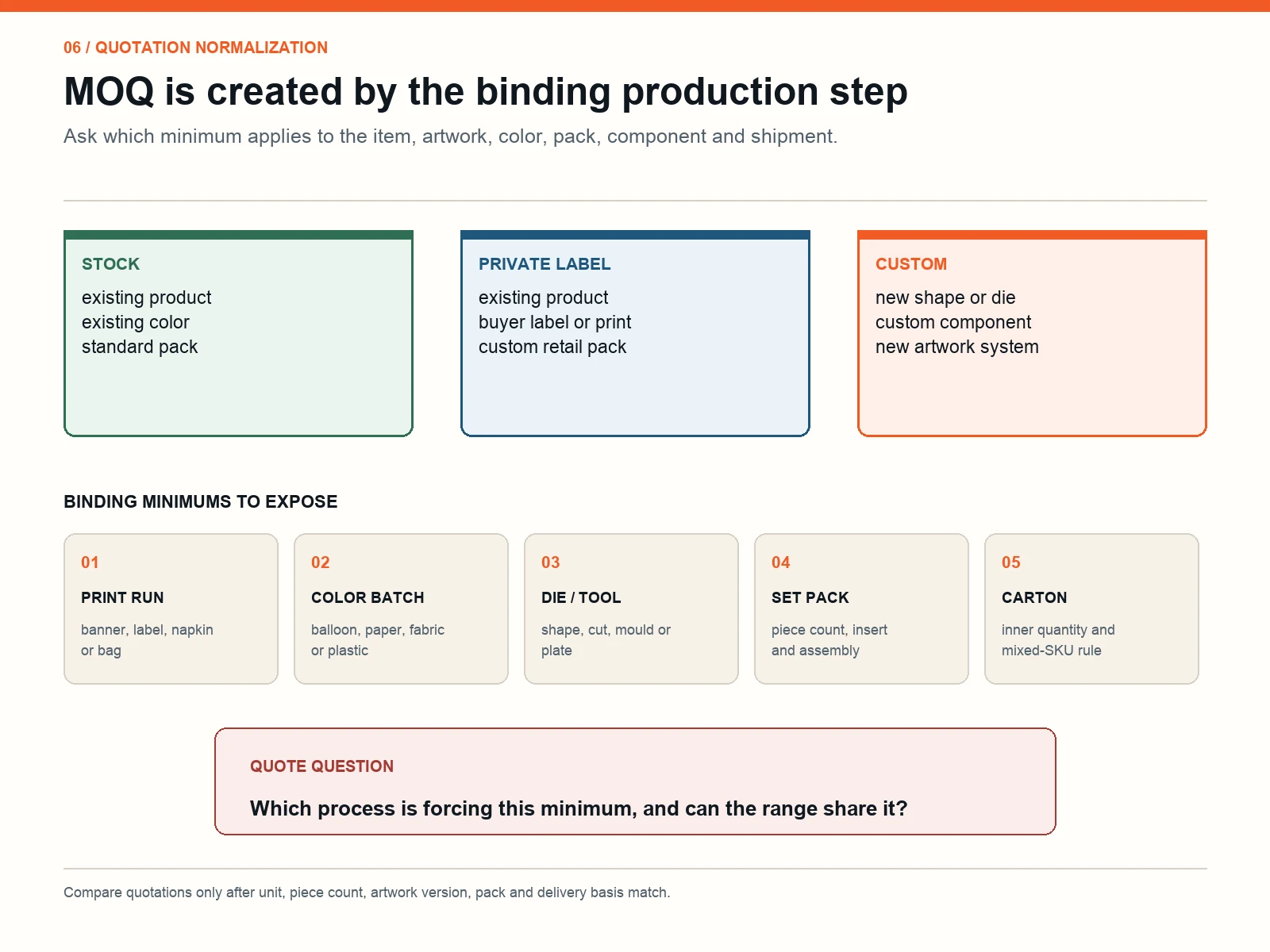Select the 04 SET PACK card
This screenshot has width=1270, height=952.
pyautogui.click(x=861, y=608)
